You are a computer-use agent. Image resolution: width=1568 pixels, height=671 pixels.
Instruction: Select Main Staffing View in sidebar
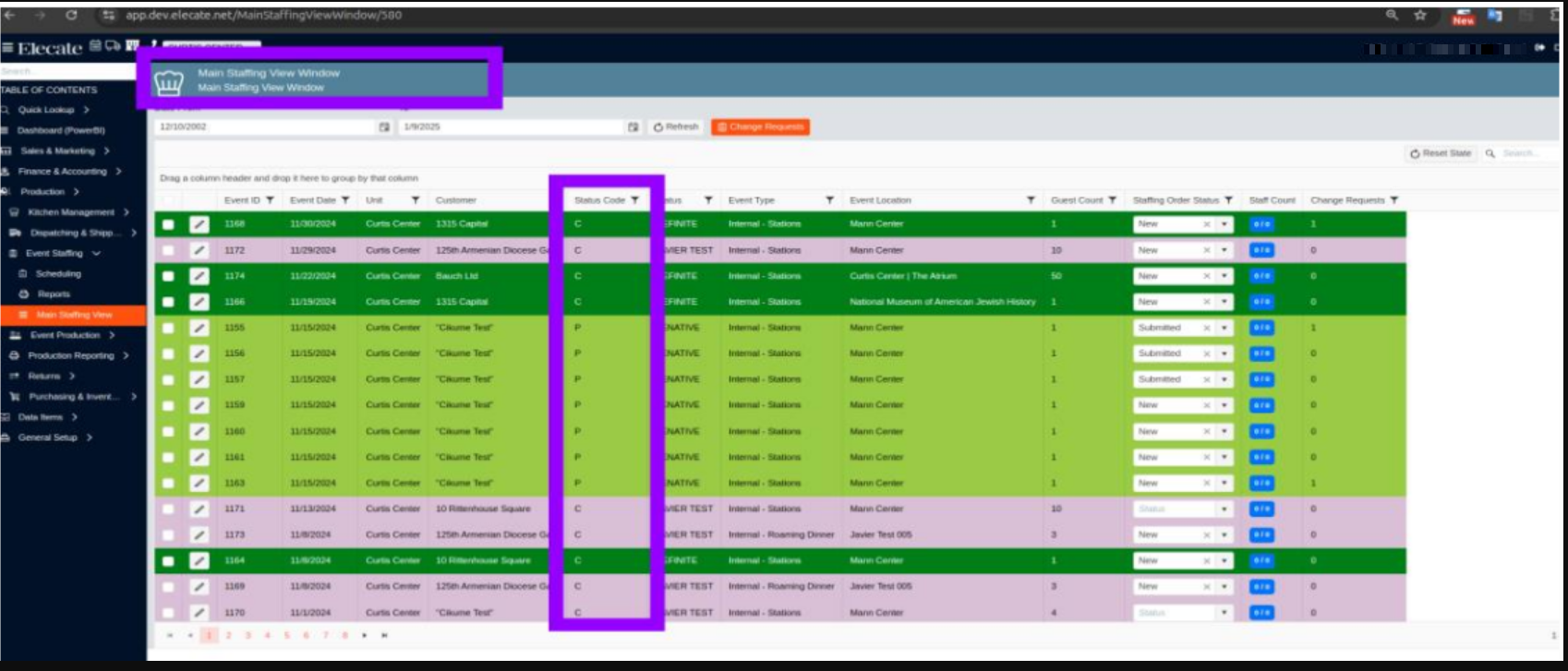click(x=74, y=315)
